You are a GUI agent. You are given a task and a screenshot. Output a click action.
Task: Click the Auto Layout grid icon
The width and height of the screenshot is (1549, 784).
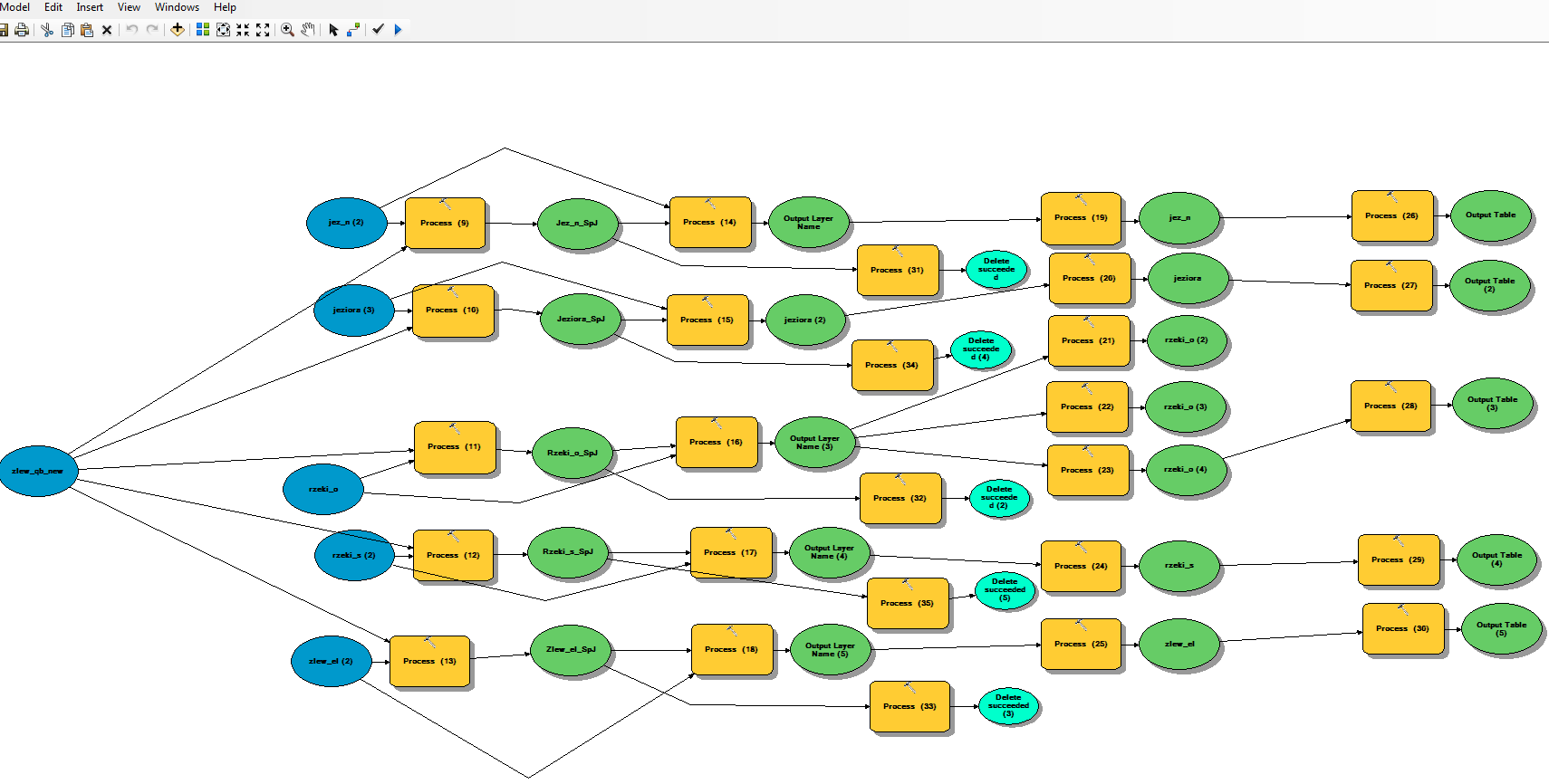coord(203,30)
